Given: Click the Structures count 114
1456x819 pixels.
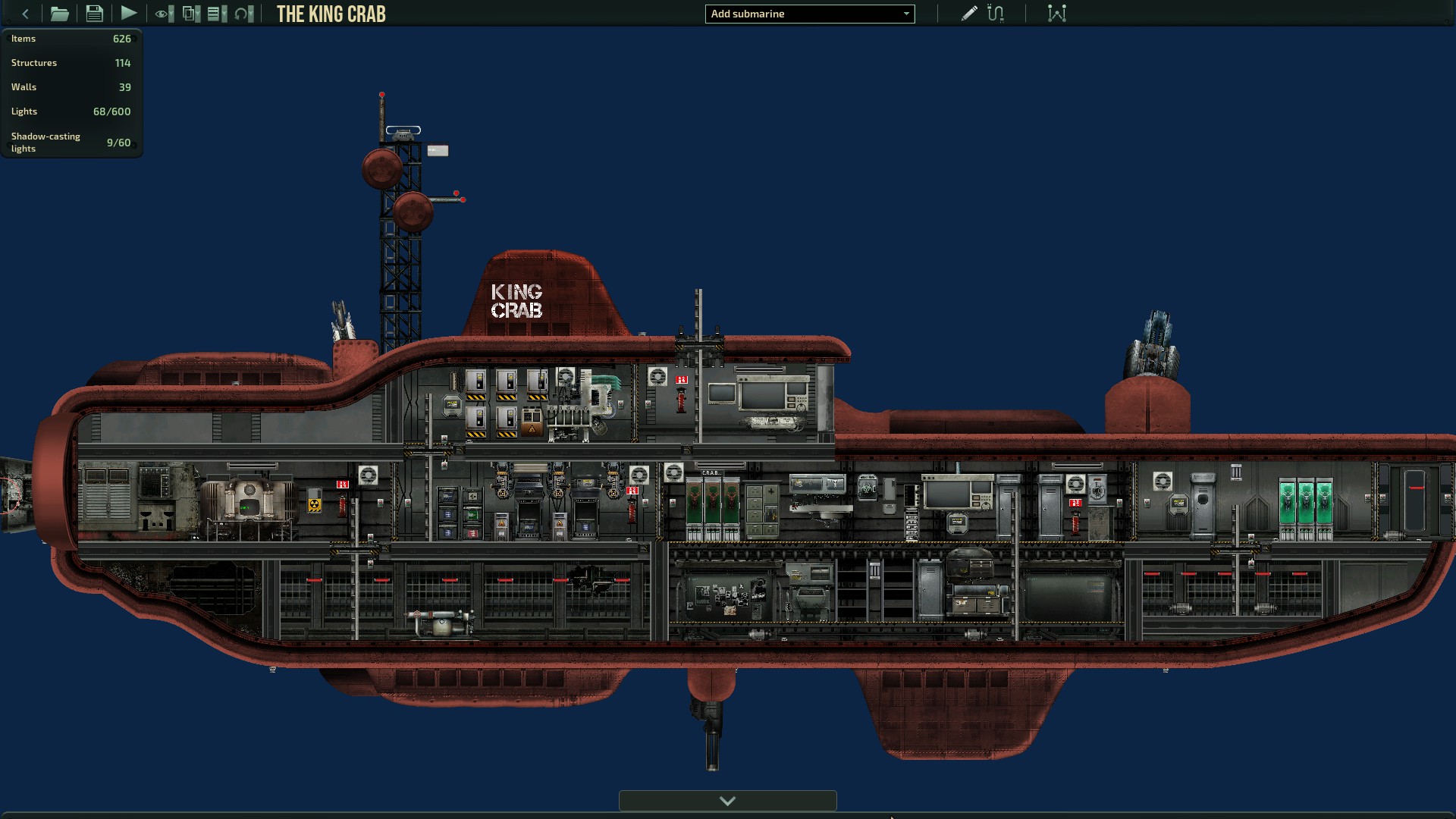Looking at the screenshot, I should (123, 63).
